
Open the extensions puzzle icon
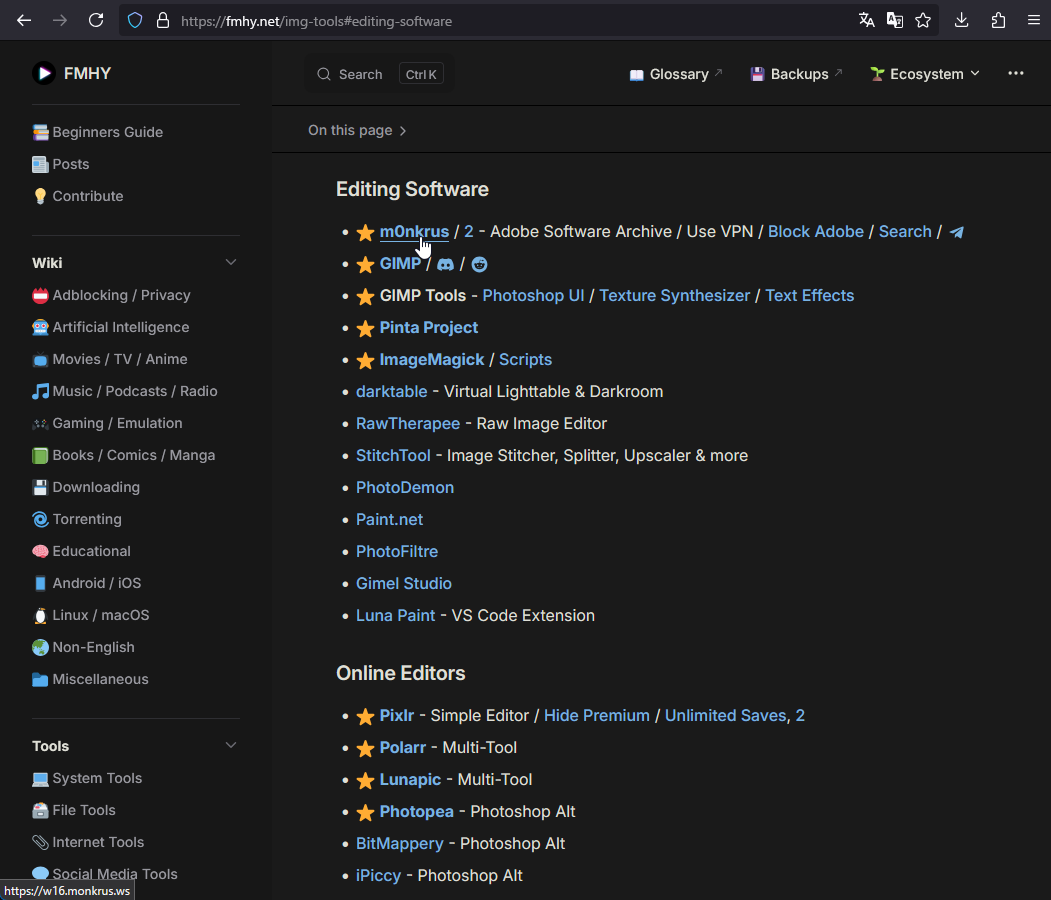coord(998,21)
